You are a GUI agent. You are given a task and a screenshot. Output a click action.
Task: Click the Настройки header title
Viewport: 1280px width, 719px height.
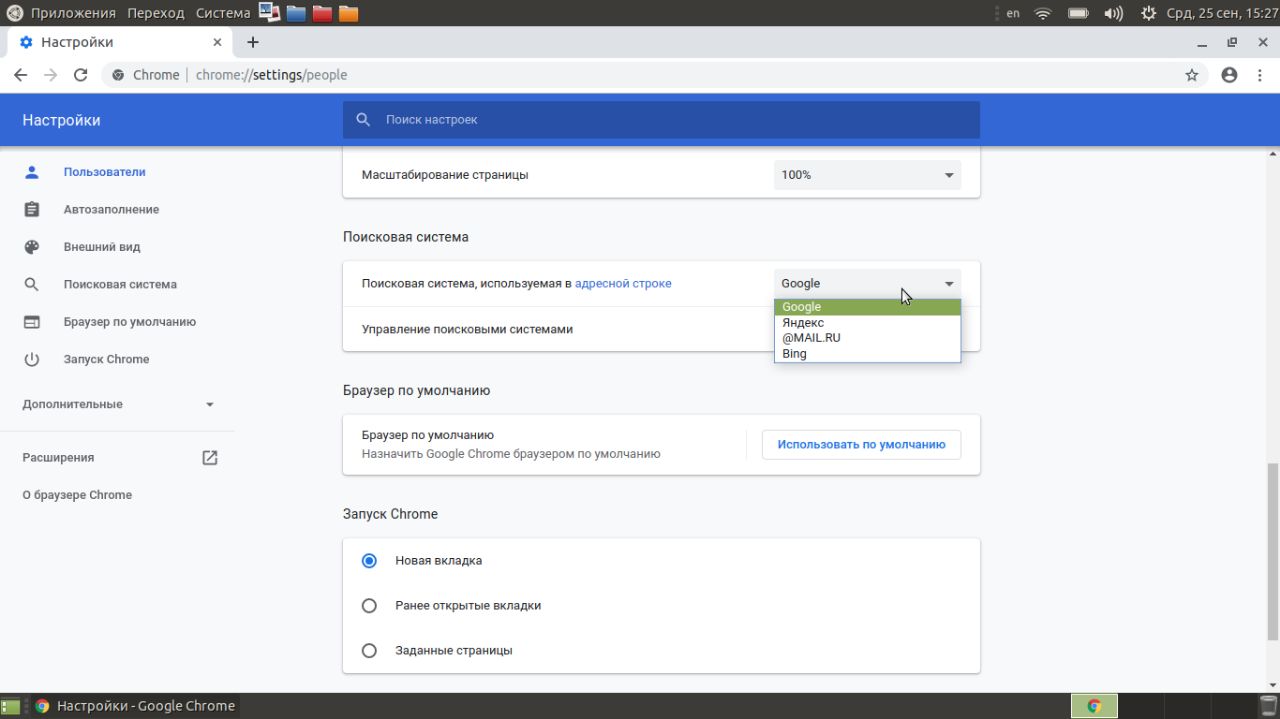(61, 120)
